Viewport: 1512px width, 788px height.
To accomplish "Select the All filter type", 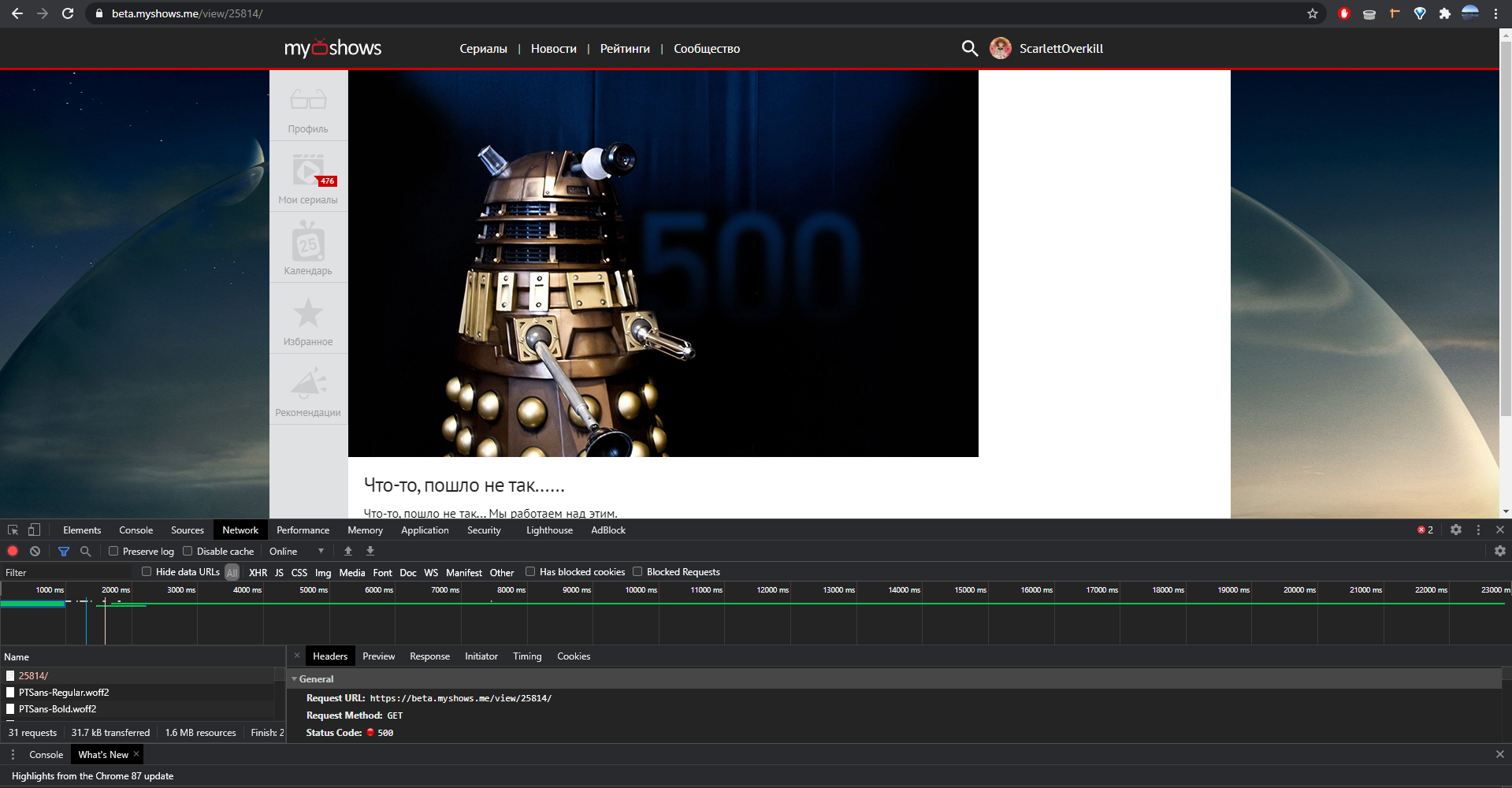I will click(232, 573).
